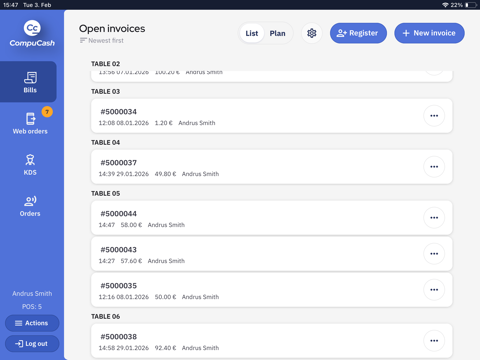
Task: Click the sort icon beside Newest first
Action: point(83,40)
